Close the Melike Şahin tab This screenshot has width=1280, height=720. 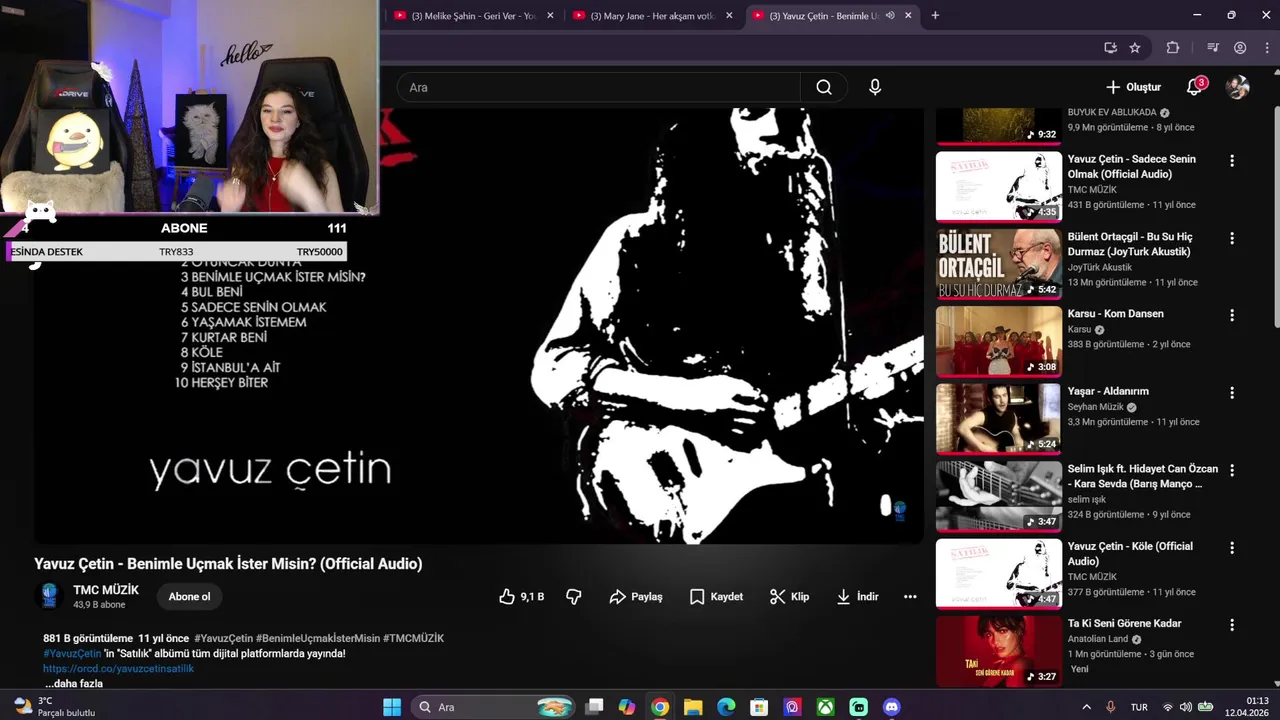tap(550, 16)
